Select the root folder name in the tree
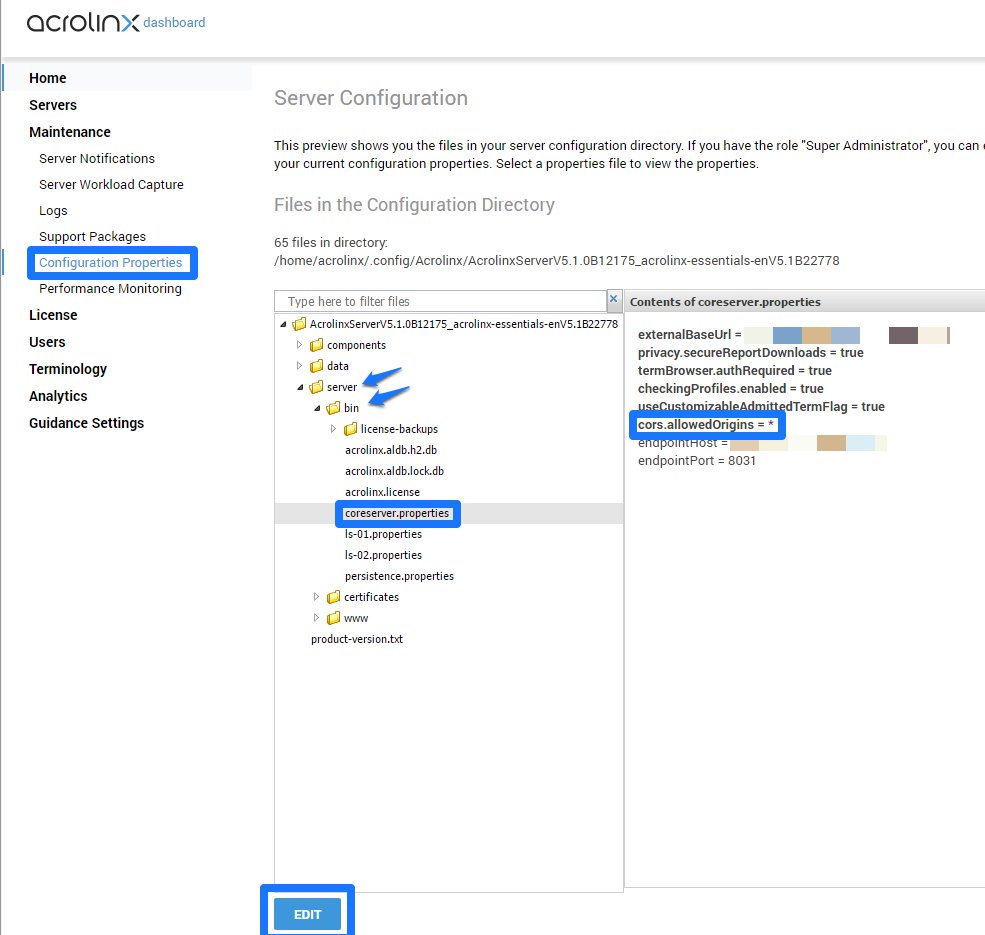This screenshot has width=985, height=935. 464,324
